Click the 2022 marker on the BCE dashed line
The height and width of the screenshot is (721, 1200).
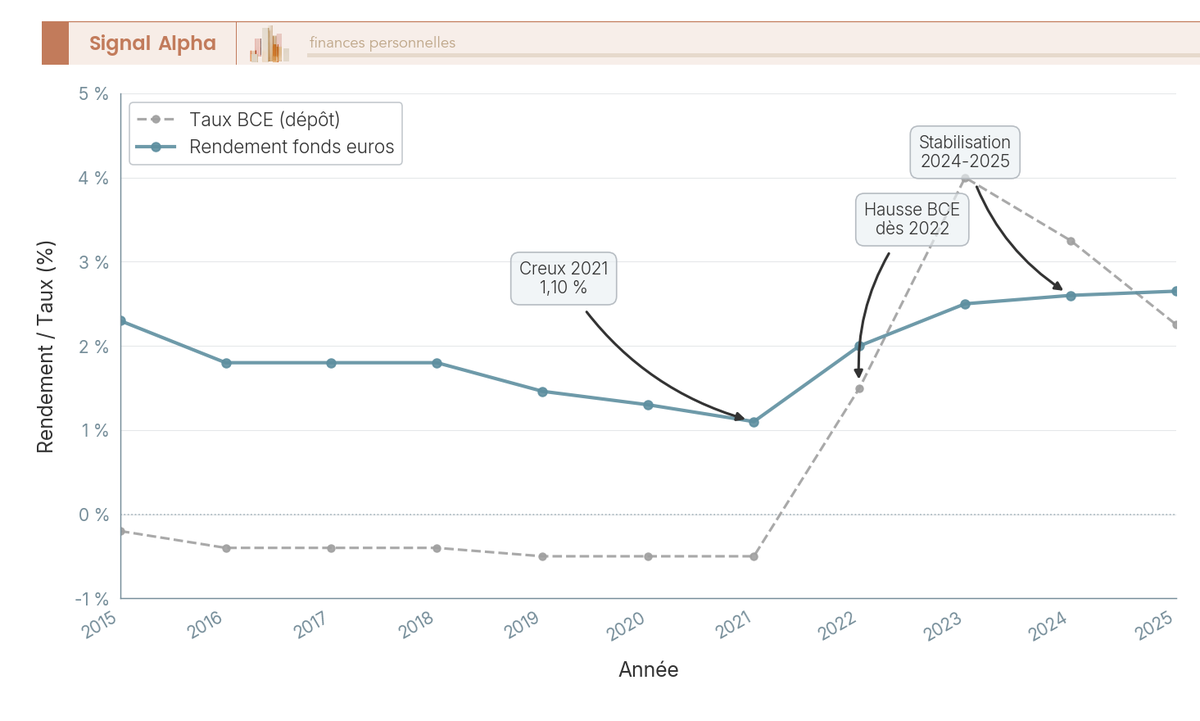tap(858, 388)
